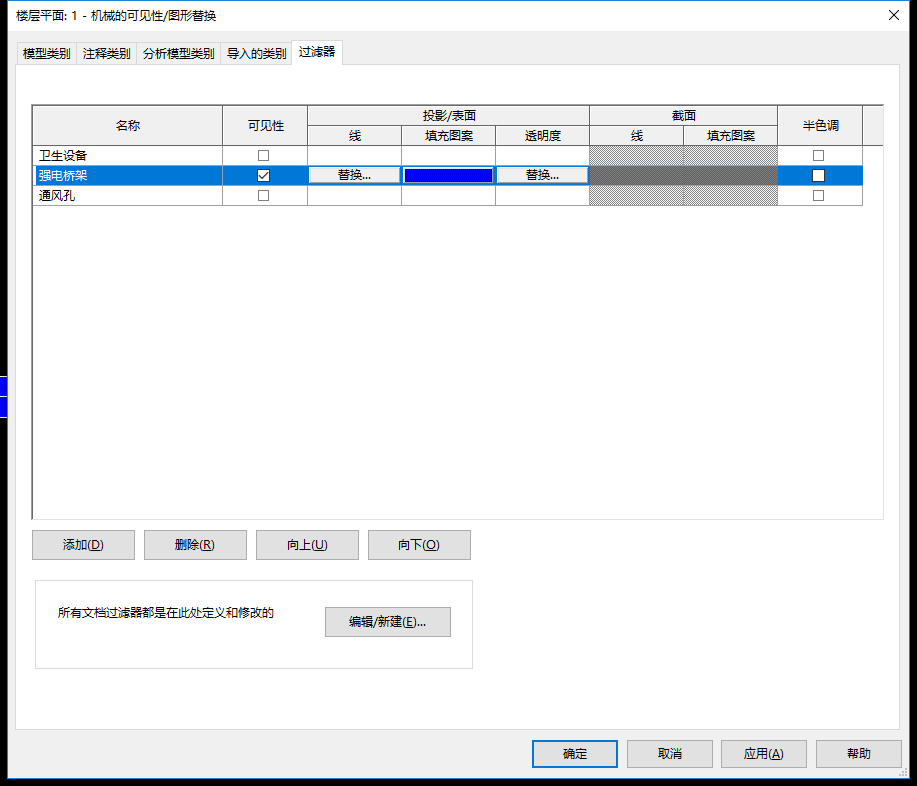Toggle visibility checkbox for 卫生设备 filter
This screenshot has width=917, height=786.
[264, 156]
